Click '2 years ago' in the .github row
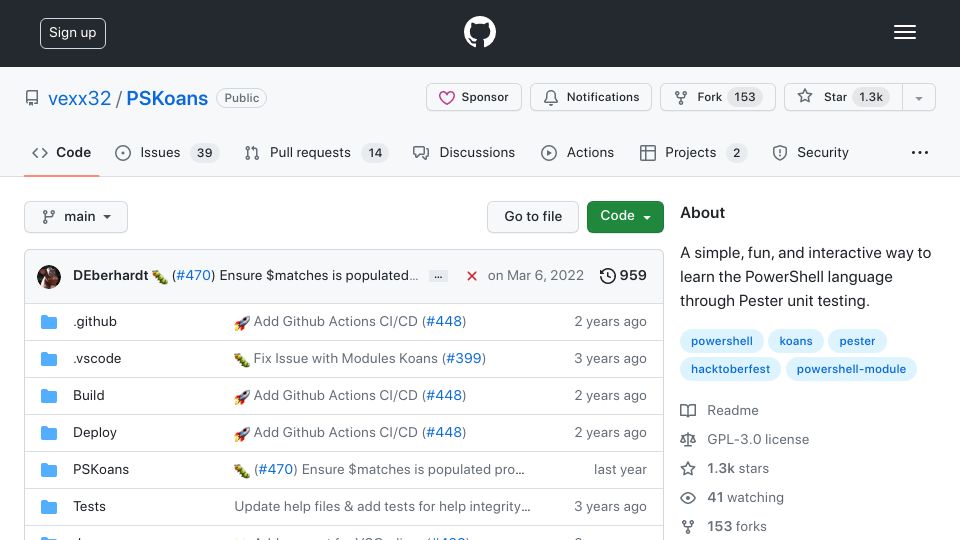 click(610, 321)
